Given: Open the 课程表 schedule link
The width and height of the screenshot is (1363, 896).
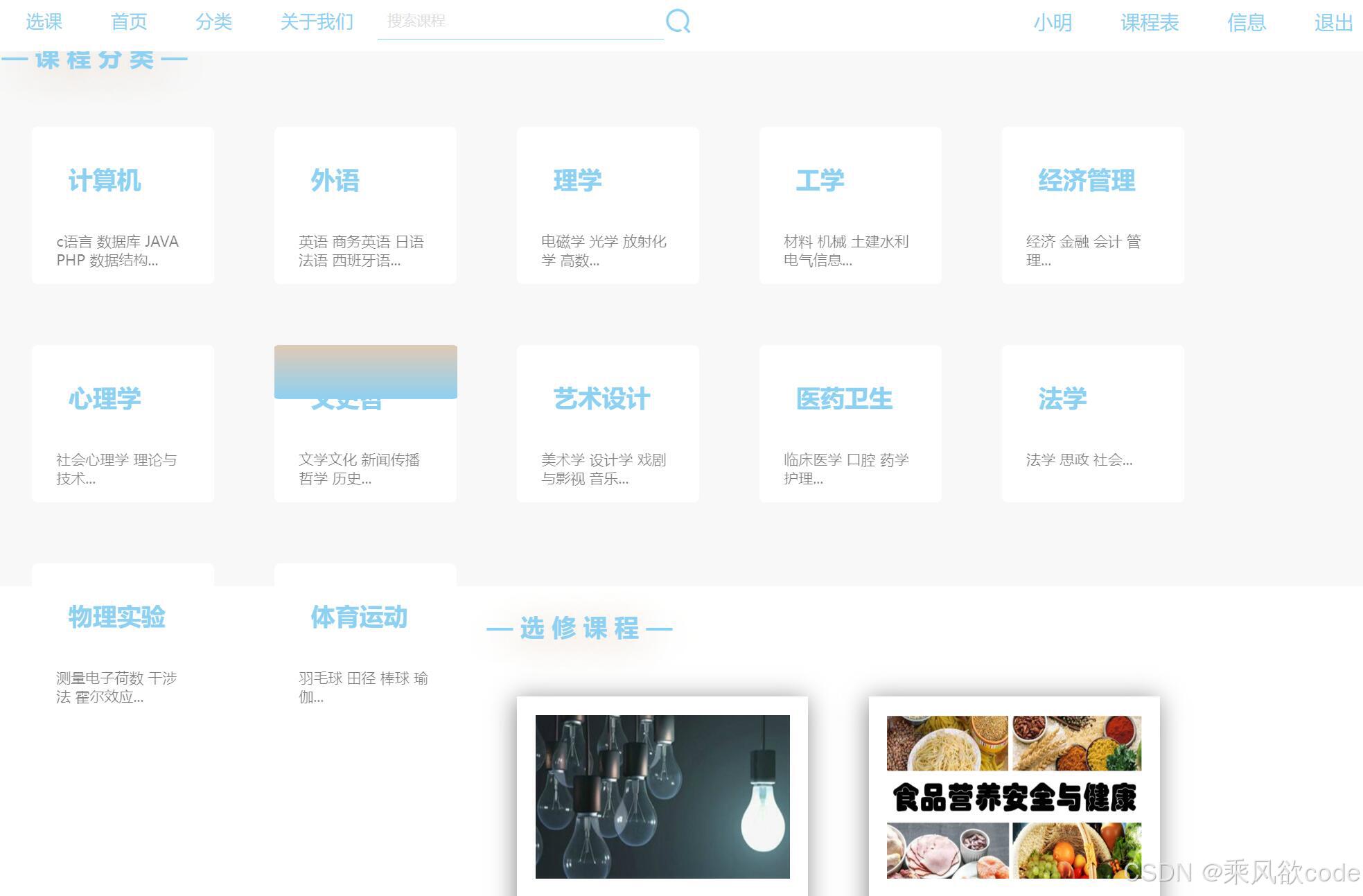Looking at the screenshot, I should pos(1150,21).
